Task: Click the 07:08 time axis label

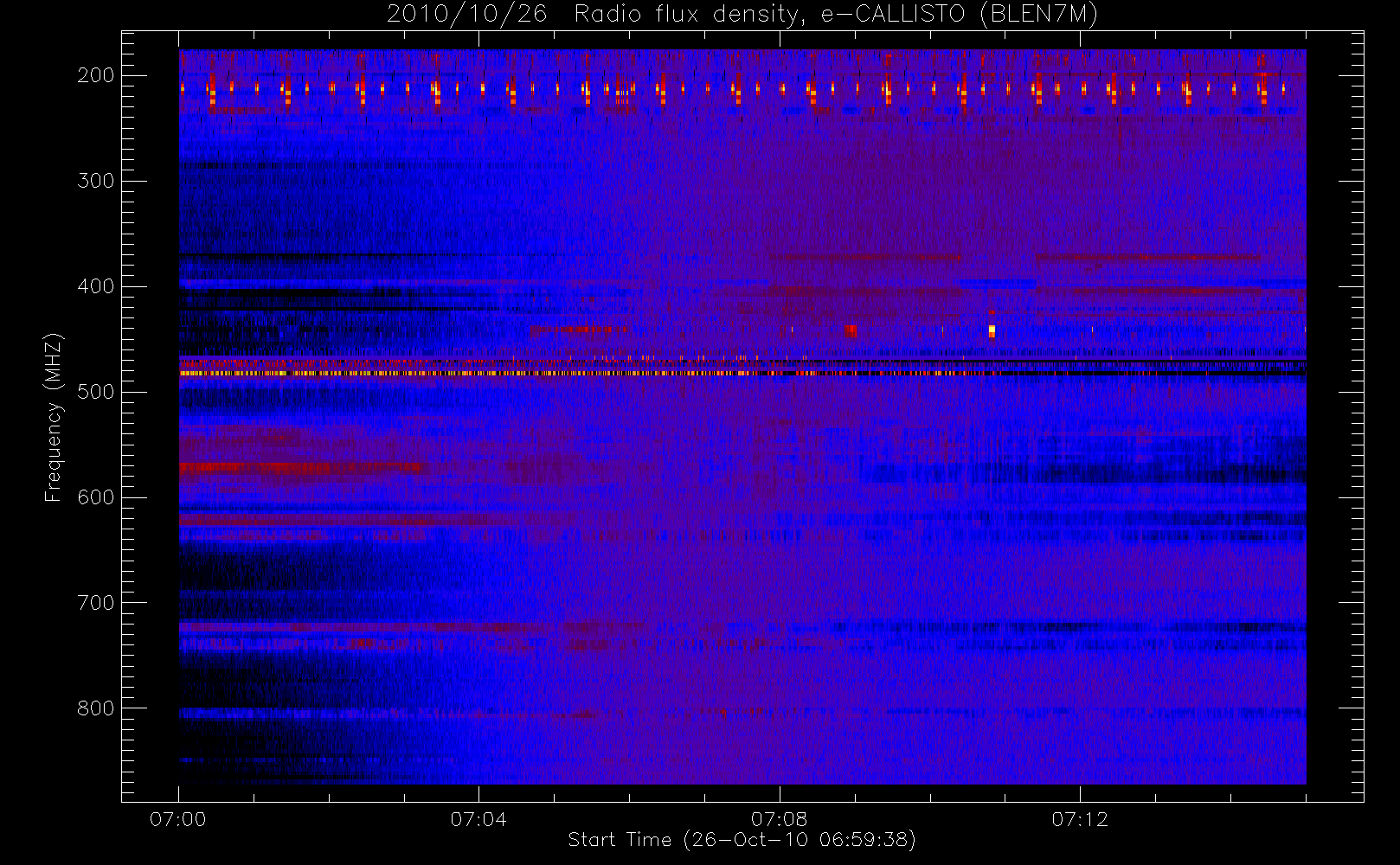Action: pos(779,819)
